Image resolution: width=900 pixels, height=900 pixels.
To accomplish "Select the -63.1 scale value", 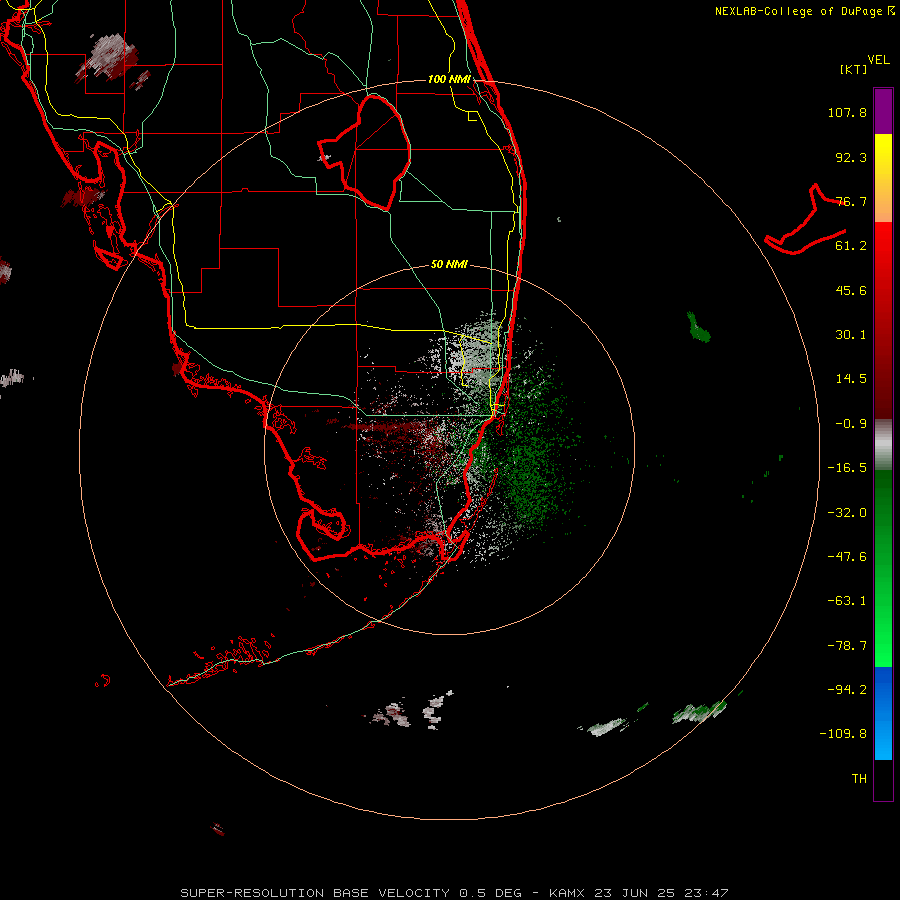I will pos(847,601).
